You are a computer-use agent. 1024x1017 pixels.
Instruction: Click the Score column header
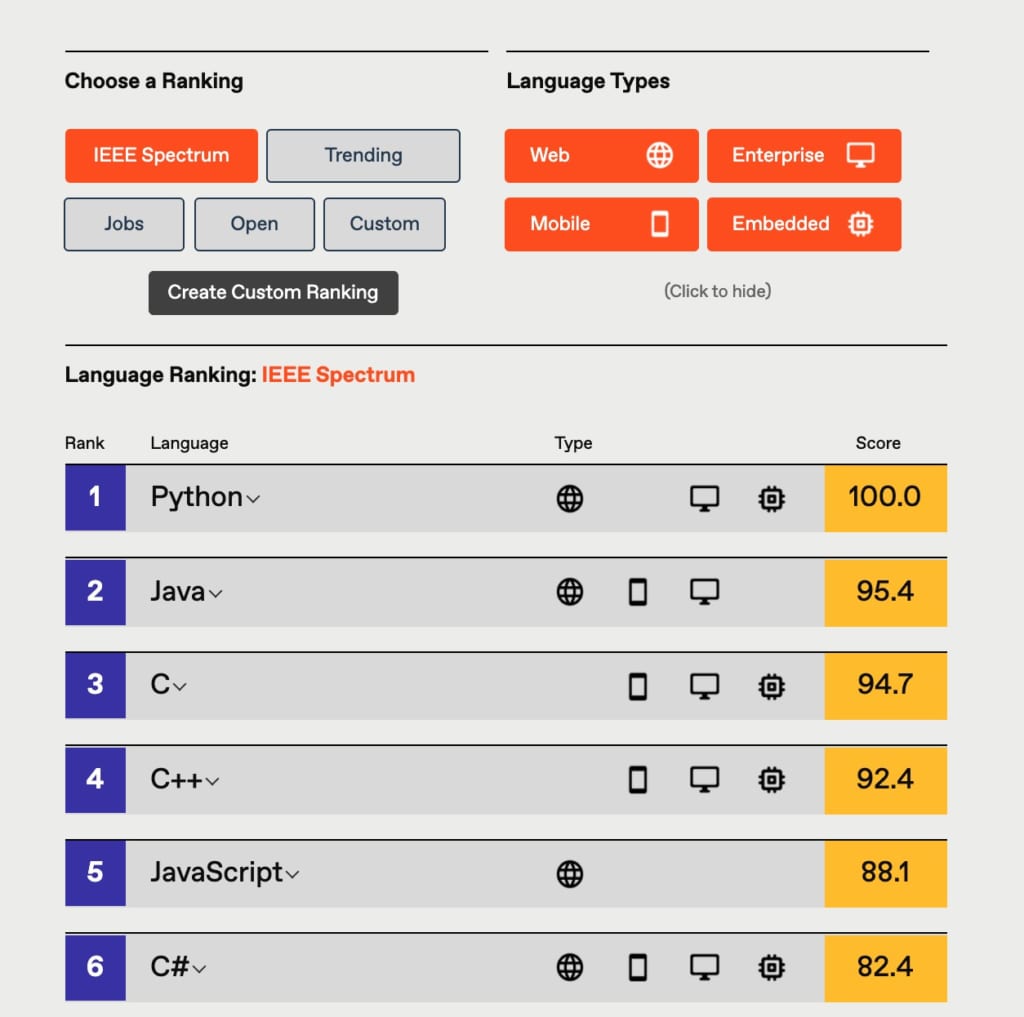tap(878, 443)
